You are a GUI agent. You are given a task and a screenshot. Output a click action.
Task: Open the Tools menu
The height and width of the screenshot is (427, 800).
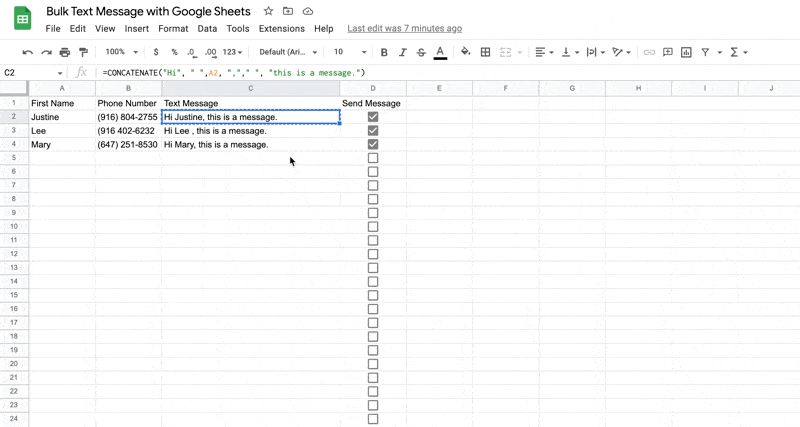[x=238, y=29]
